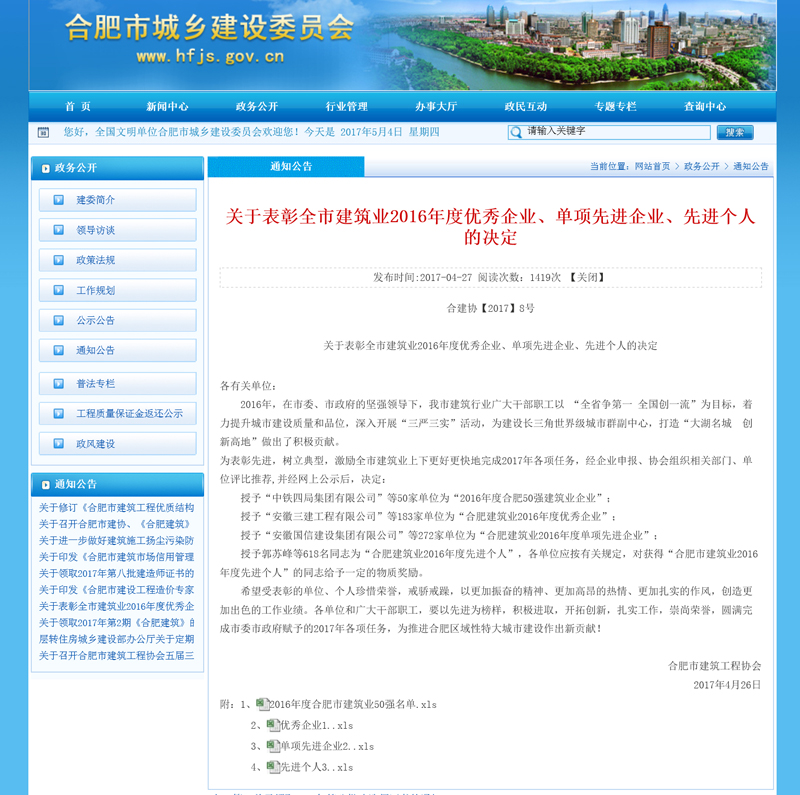
Task: Select 办事大厅 in the top navigation
Action: 436,106
